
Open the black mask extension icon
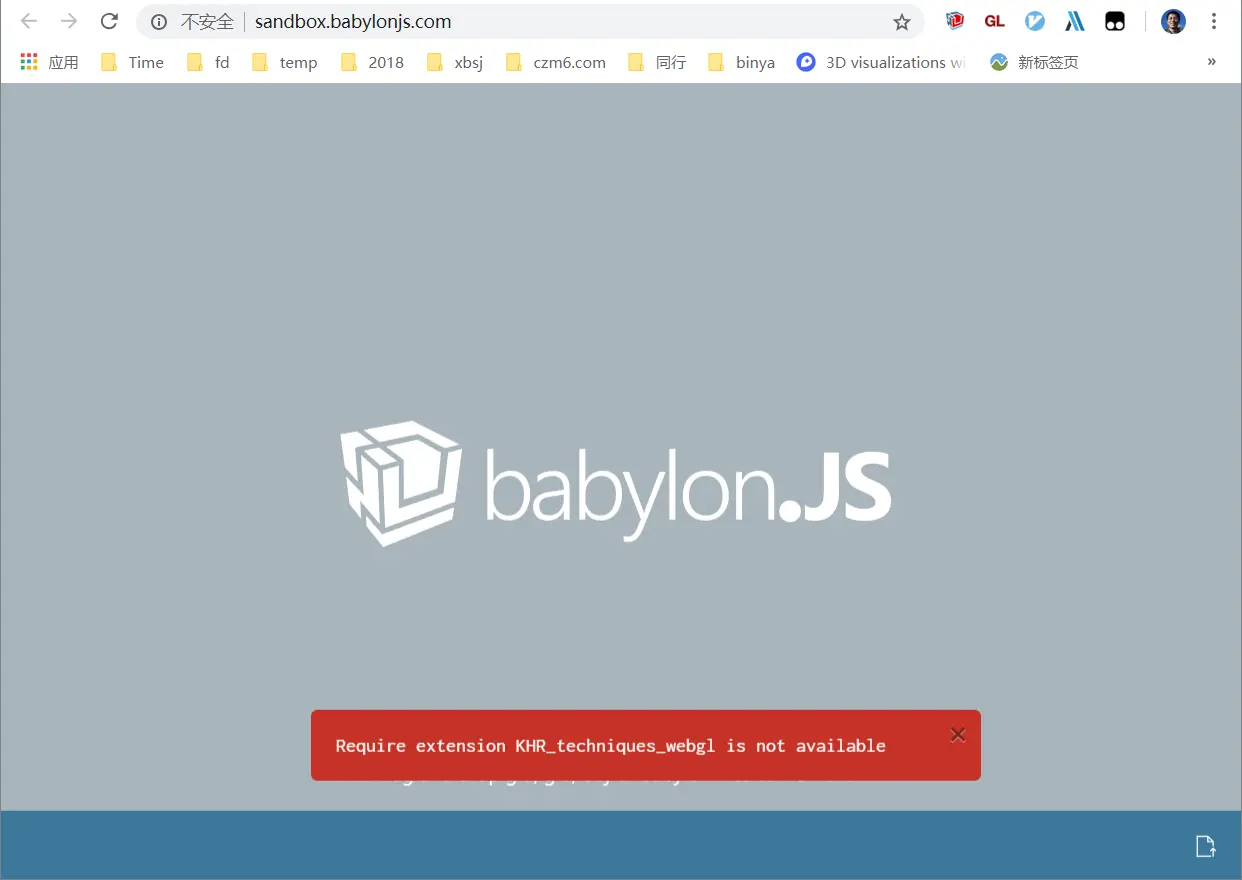[x=1115, y=21]
